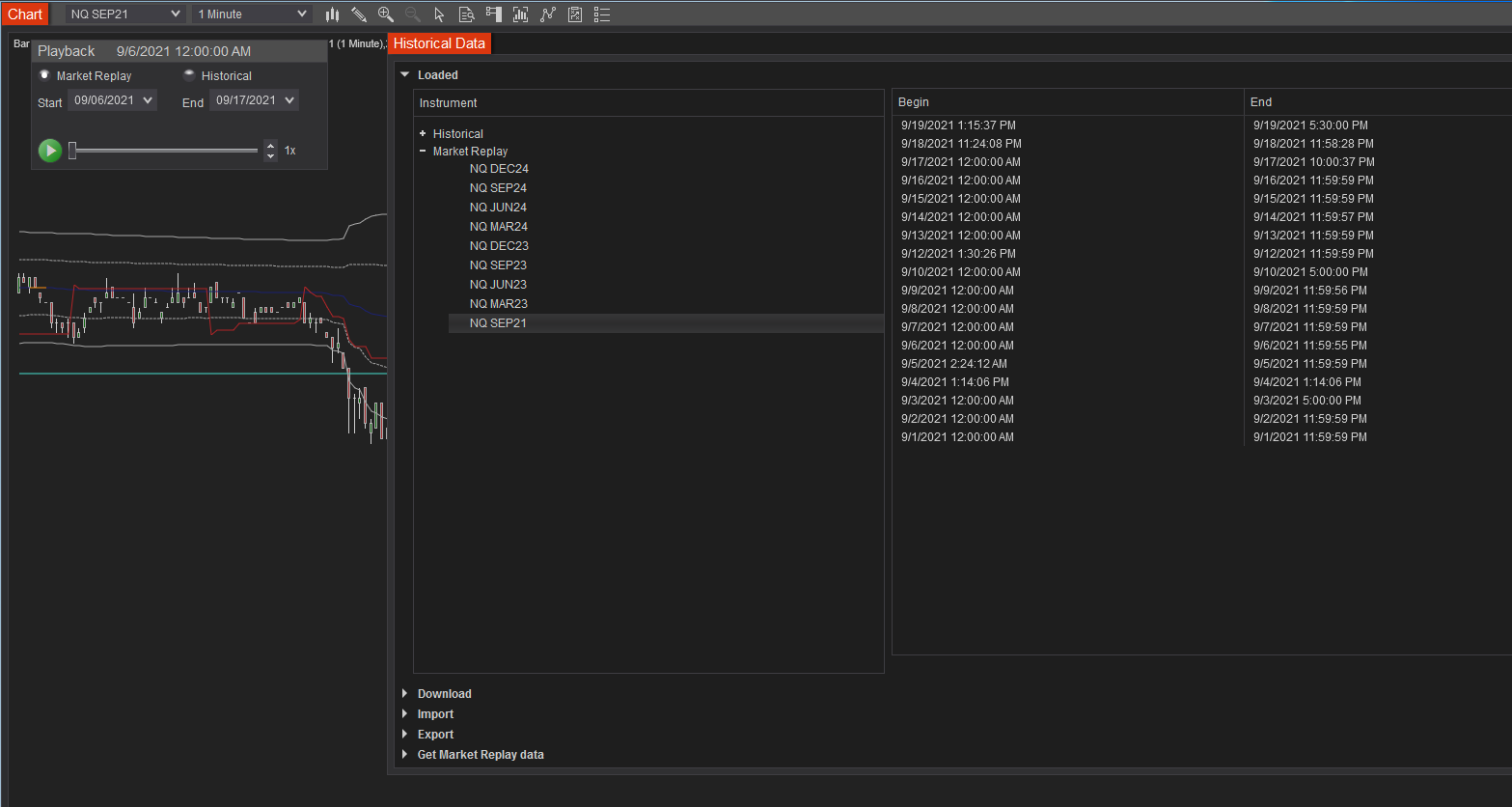The height and width of the screenshot is (807, 1512).
Task: Activate the Zoom In magnifier tool
Action: (386, 14)
